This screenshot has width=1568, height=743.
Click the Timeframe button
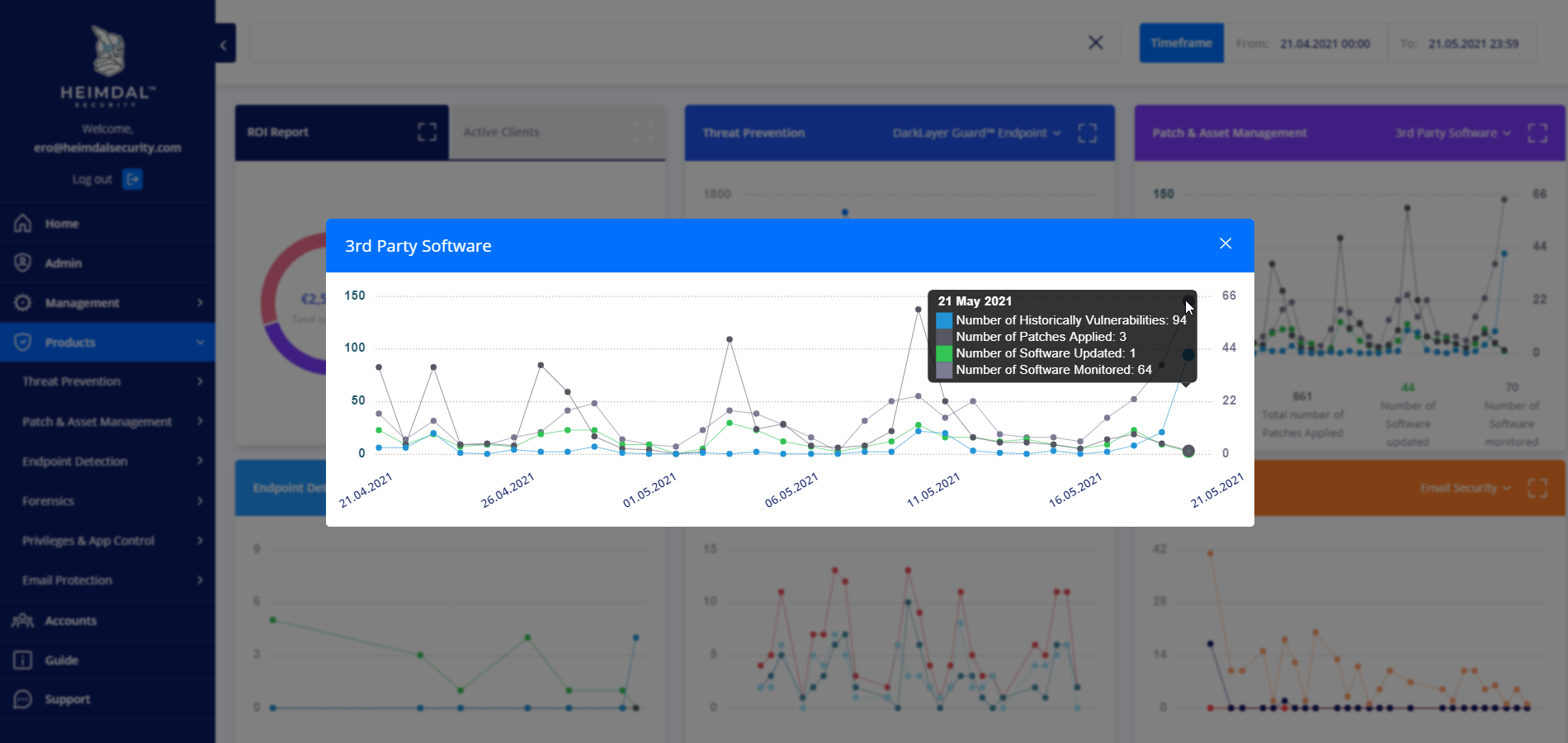[1182, 43]
